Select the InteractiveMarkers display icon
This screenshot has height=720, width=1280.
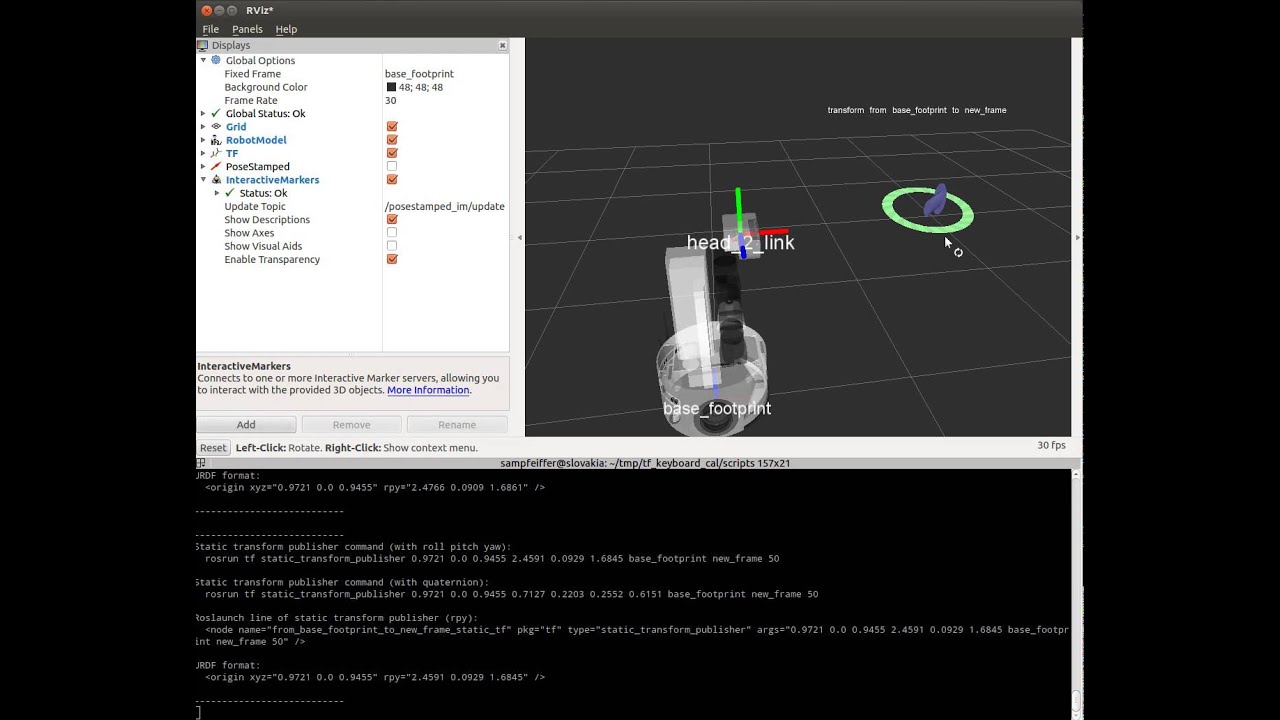pos(216,180)
